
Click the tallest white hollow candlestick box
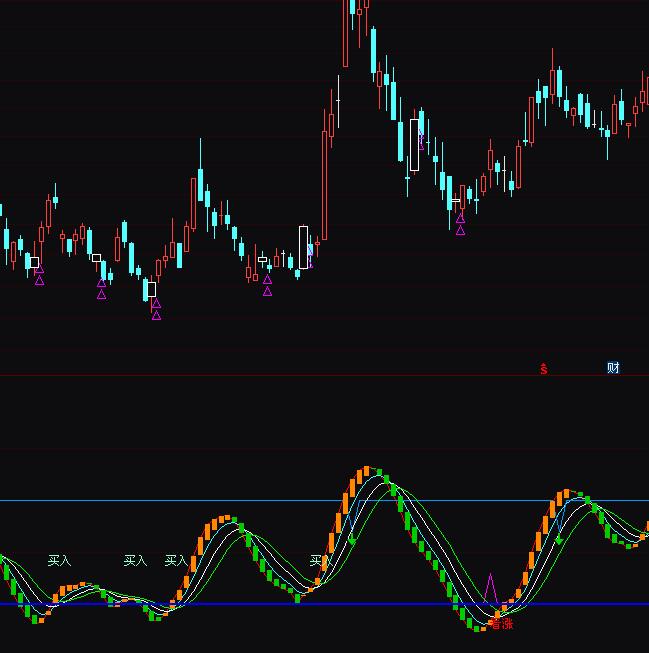[x=415, y=145]
